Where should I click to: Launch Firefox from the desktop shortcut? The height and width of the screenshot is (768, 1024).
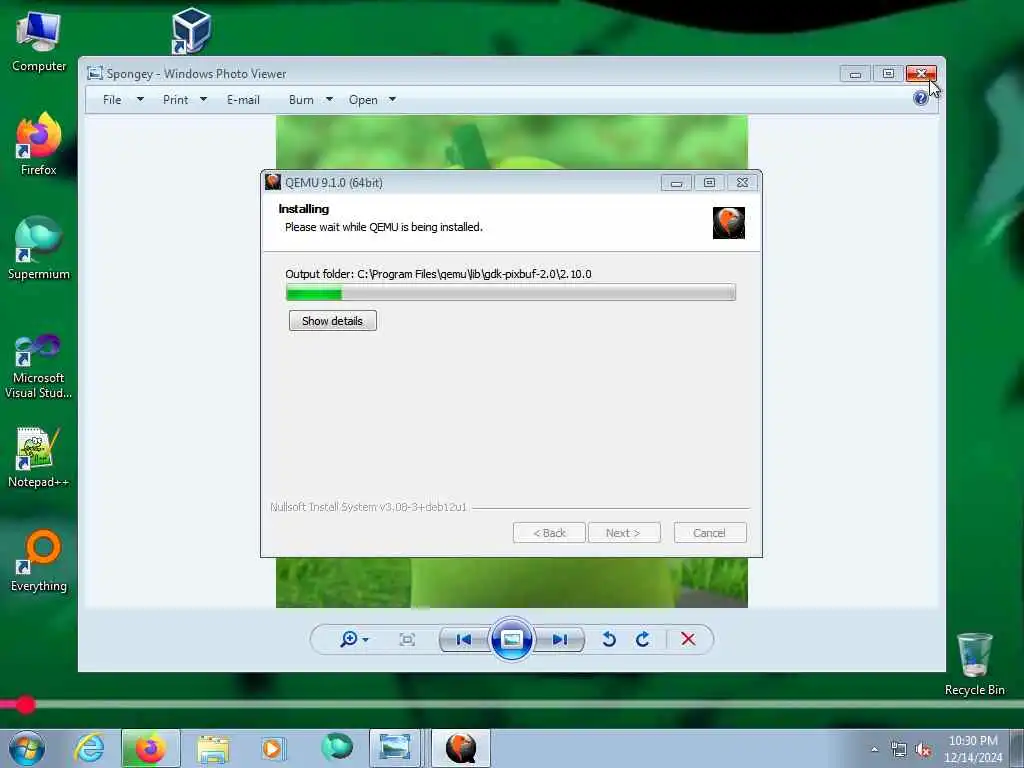point(39,144)
